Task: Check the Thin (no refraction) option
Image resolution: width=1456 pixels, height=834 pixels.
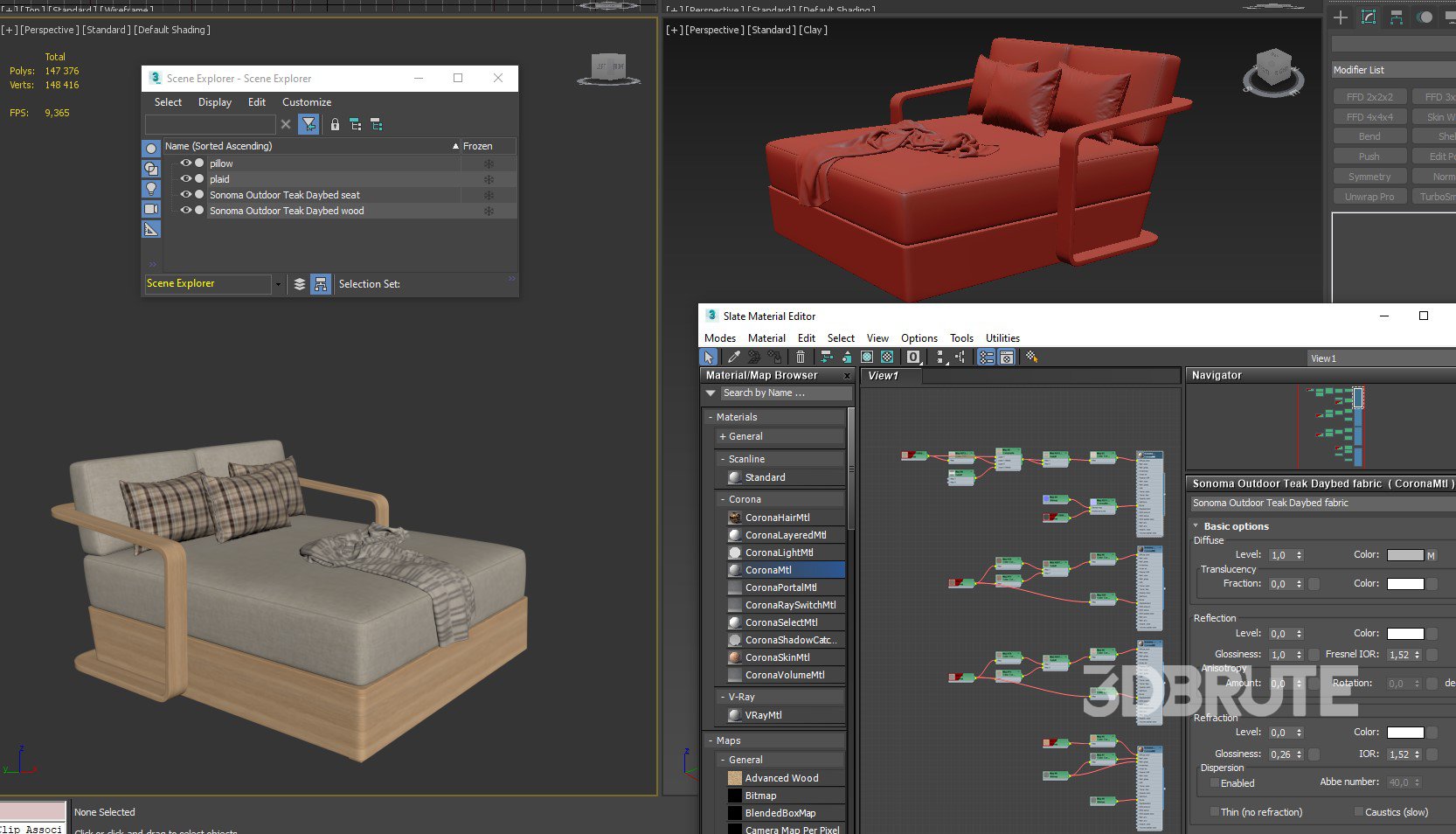Action: click(1215, 812)
